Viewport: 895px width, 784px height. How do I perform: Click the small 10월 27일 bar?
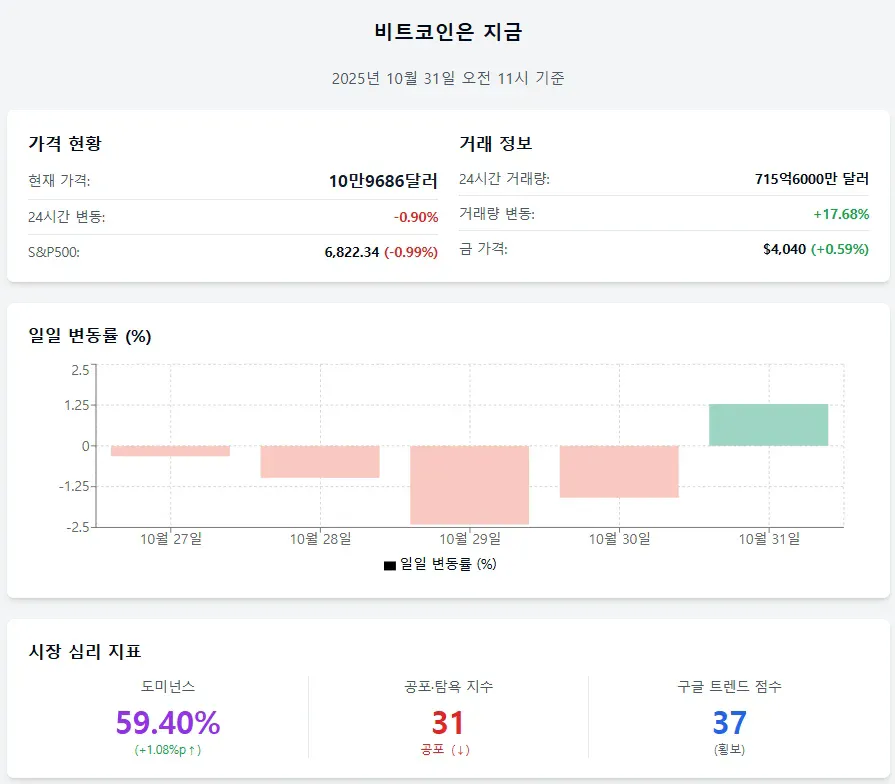(x=170, y=451)
